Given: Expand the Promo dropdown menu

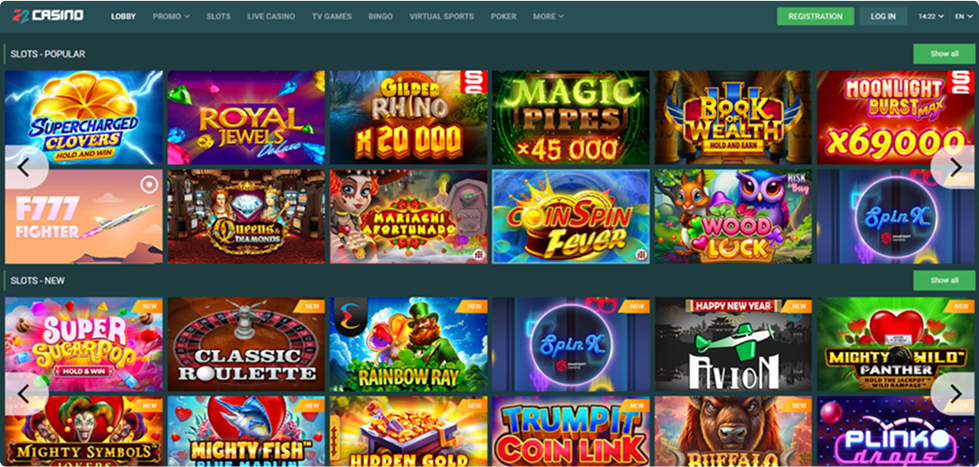Looking at the screenshot, I should [171, 16].
